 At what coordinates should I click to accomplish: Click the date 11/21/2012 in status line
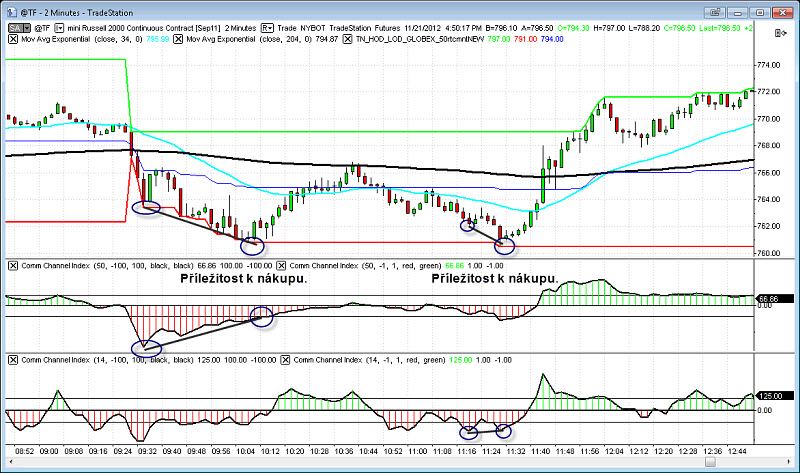423,28
